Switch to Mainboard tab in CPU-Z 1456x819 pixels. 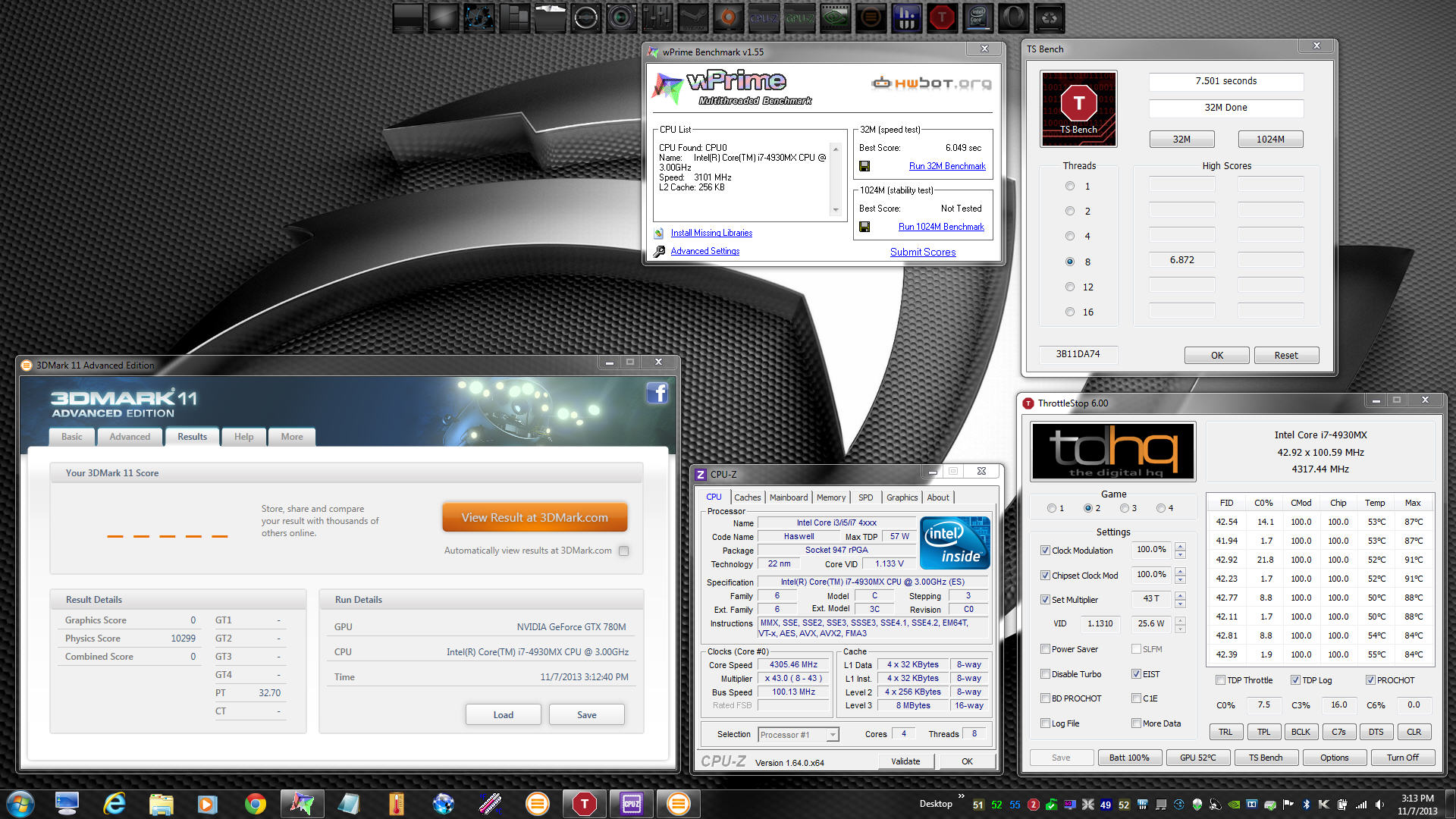pos(789,497)
